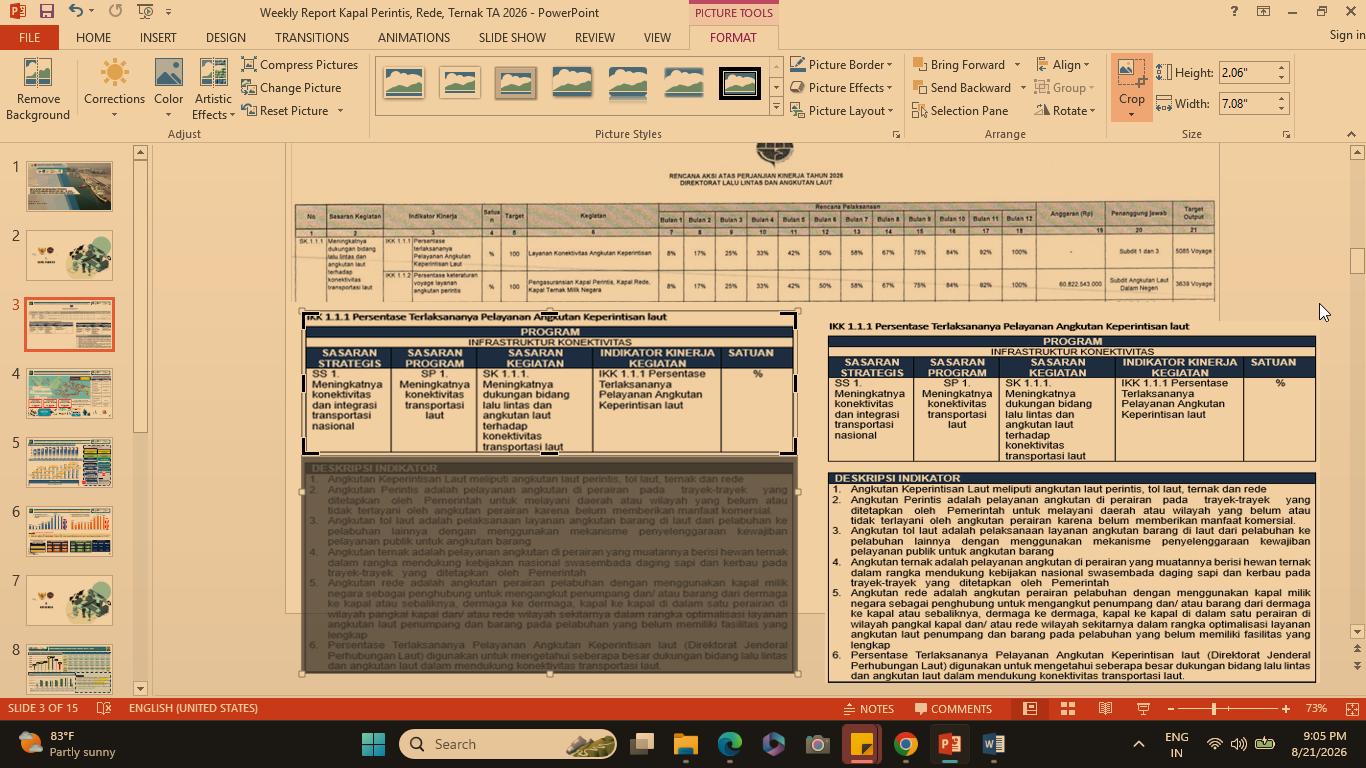Open the ANIMATIONS ribbon tab

(x=414, y=37)
